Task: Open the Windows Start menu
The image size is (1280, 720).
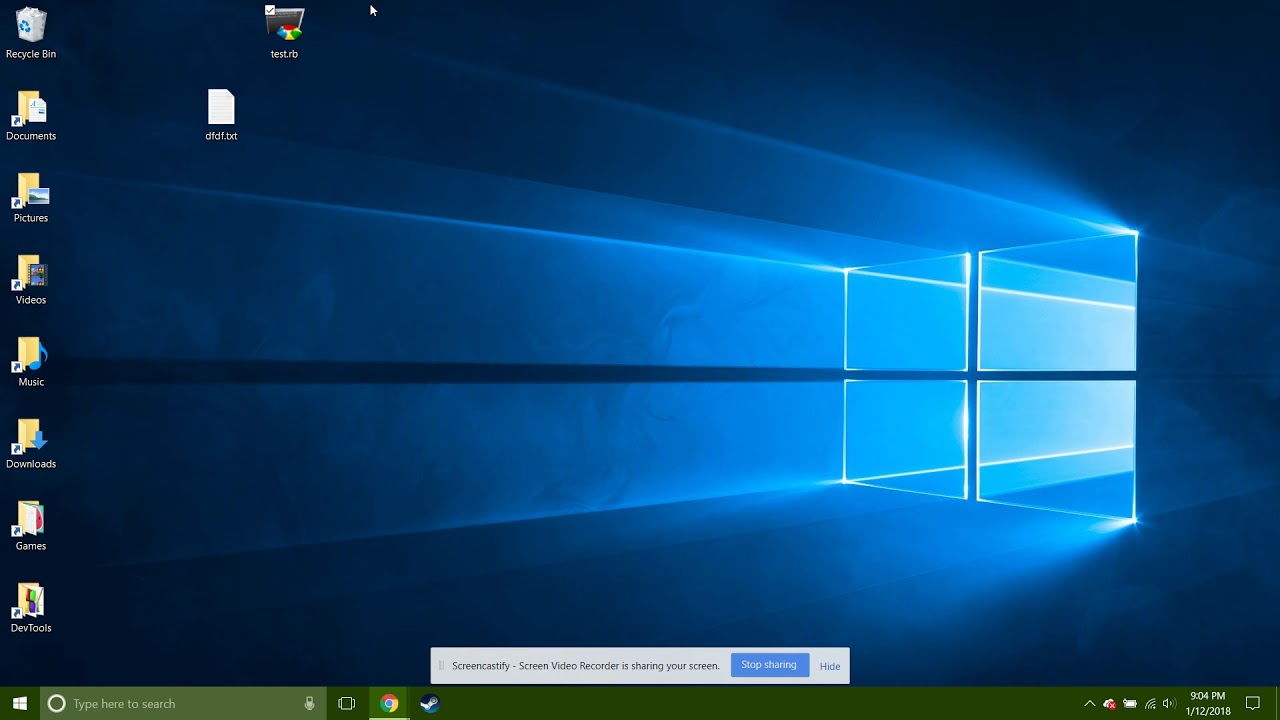Action: pos(20,703)
